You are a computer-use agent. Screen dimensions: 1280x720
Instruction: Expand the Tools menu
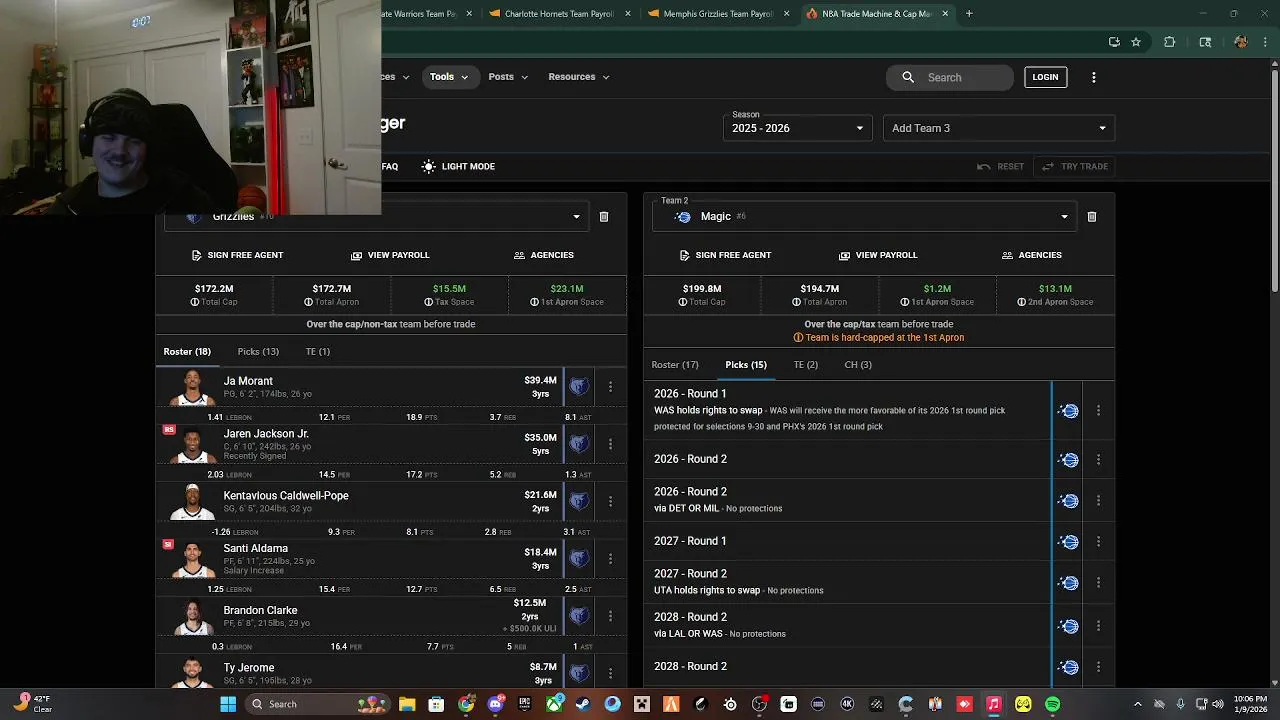point(449,77)
